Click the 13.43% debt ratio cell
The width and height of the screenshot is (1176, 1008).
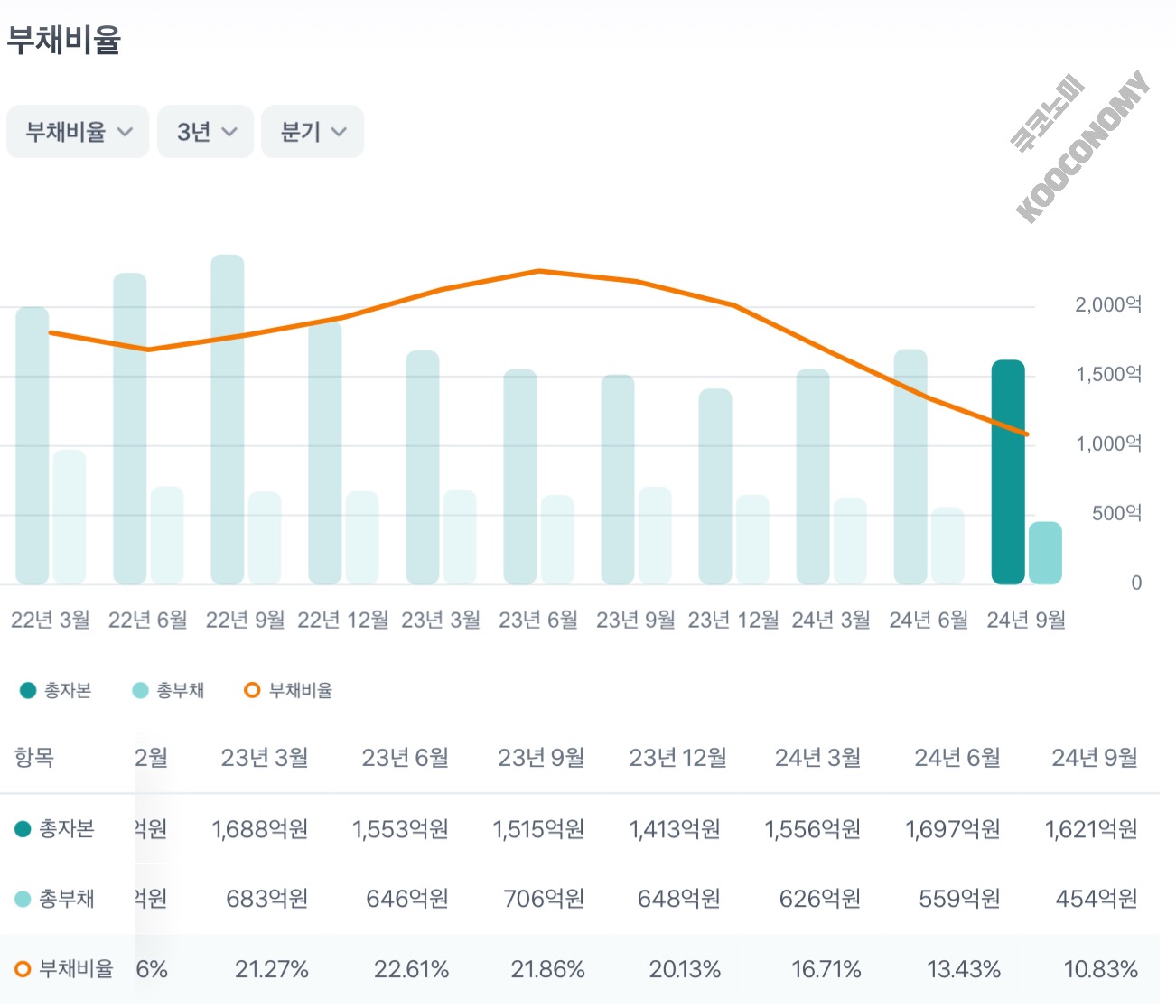tap(964, 969)
